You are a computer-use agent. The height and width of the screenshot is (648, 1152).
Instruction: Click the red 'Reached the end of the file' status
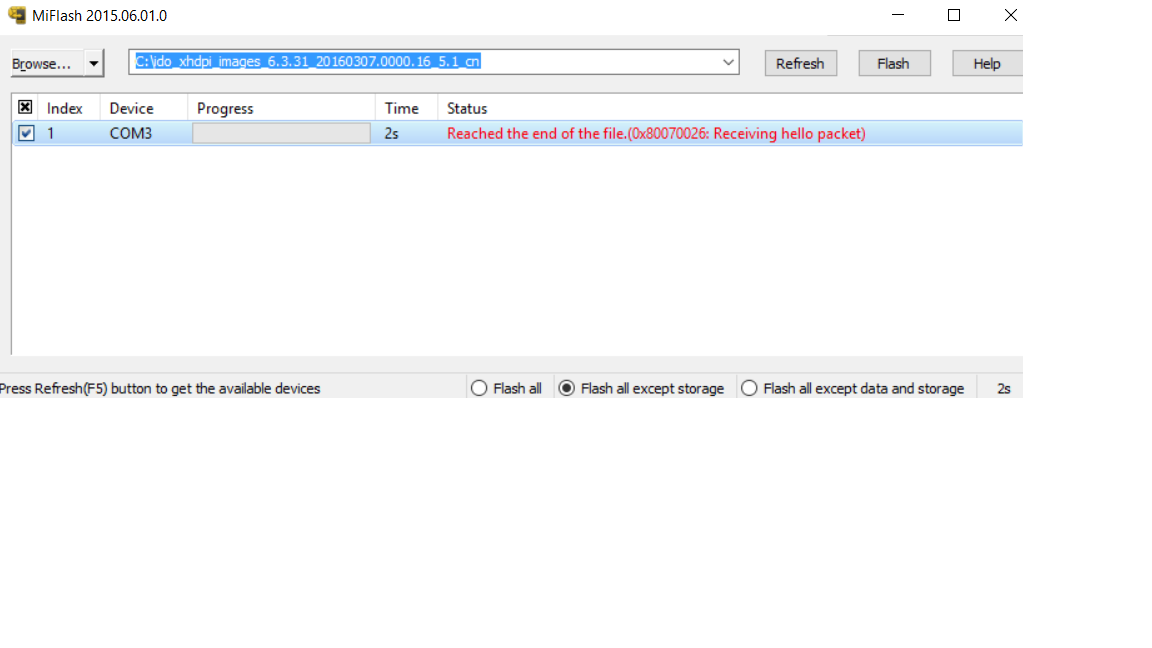coord(656,133)
